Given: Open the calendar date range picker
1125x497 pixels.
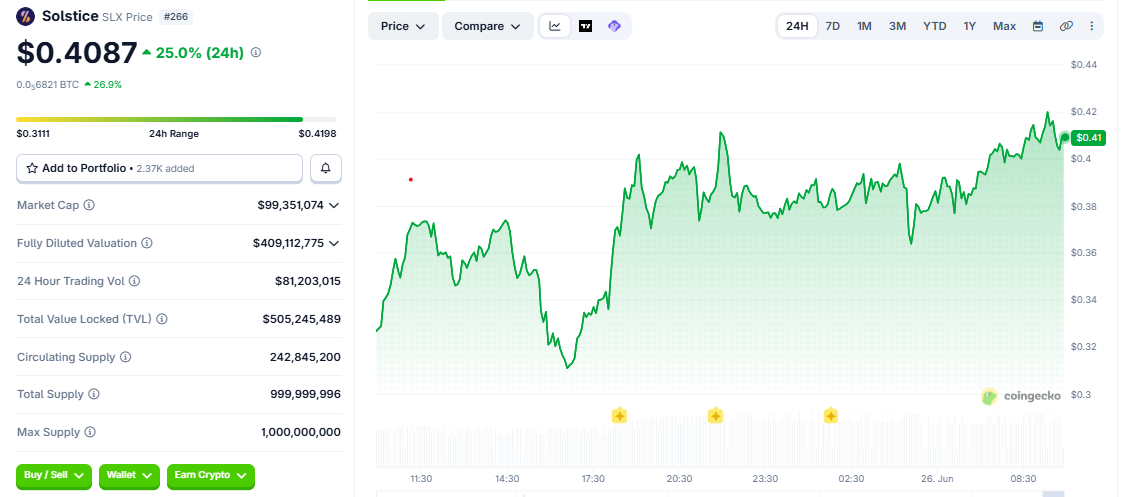Looking at the screenshot, I should point(1037,26).
